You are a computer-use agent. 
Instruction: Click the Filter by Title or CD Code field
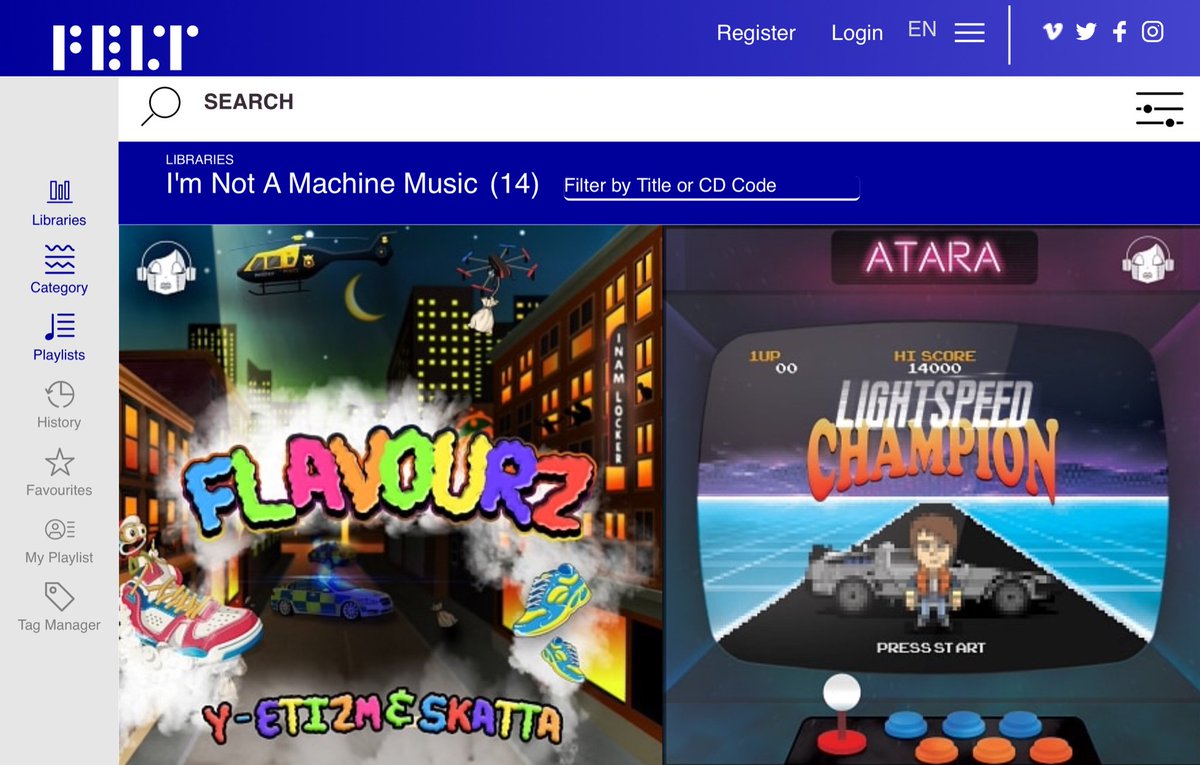[710, 186]
